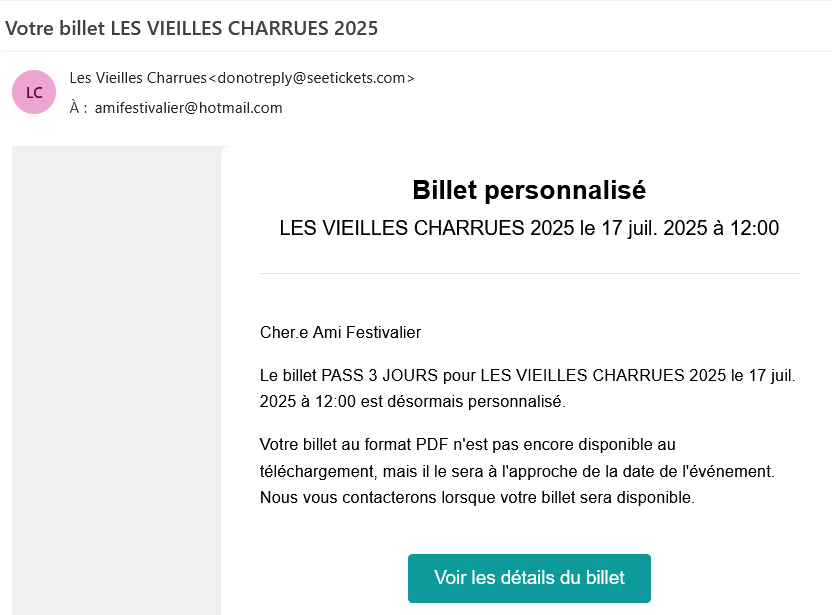The width and height of the screenshot is (832, 615).
Task: Click the greeting 'Cher.e Ami Festivalier'
Action: tap(340, 332)
